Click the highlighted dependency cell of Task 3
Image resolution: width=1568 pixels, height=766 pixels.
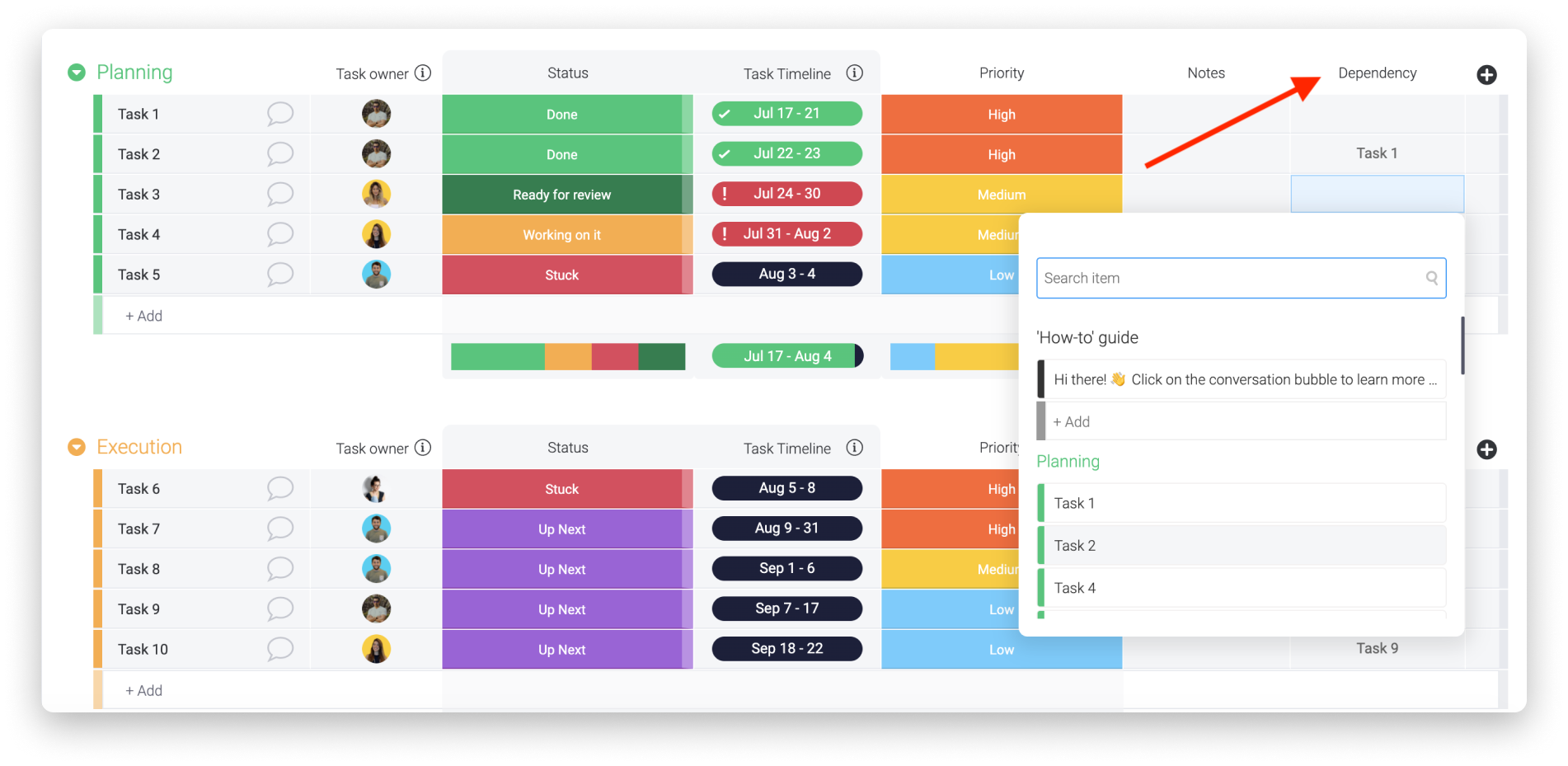pyautogui.click(x=1377, y=194)
